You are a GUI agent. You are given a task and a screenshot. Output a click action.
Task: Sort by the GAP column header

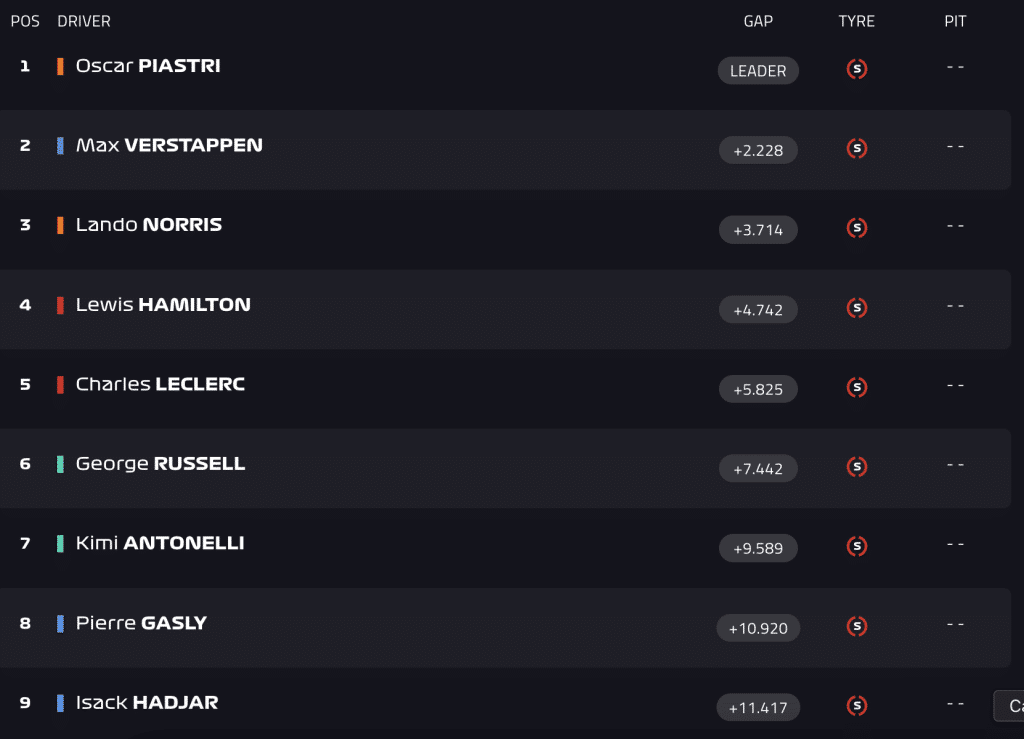(758, 21)
